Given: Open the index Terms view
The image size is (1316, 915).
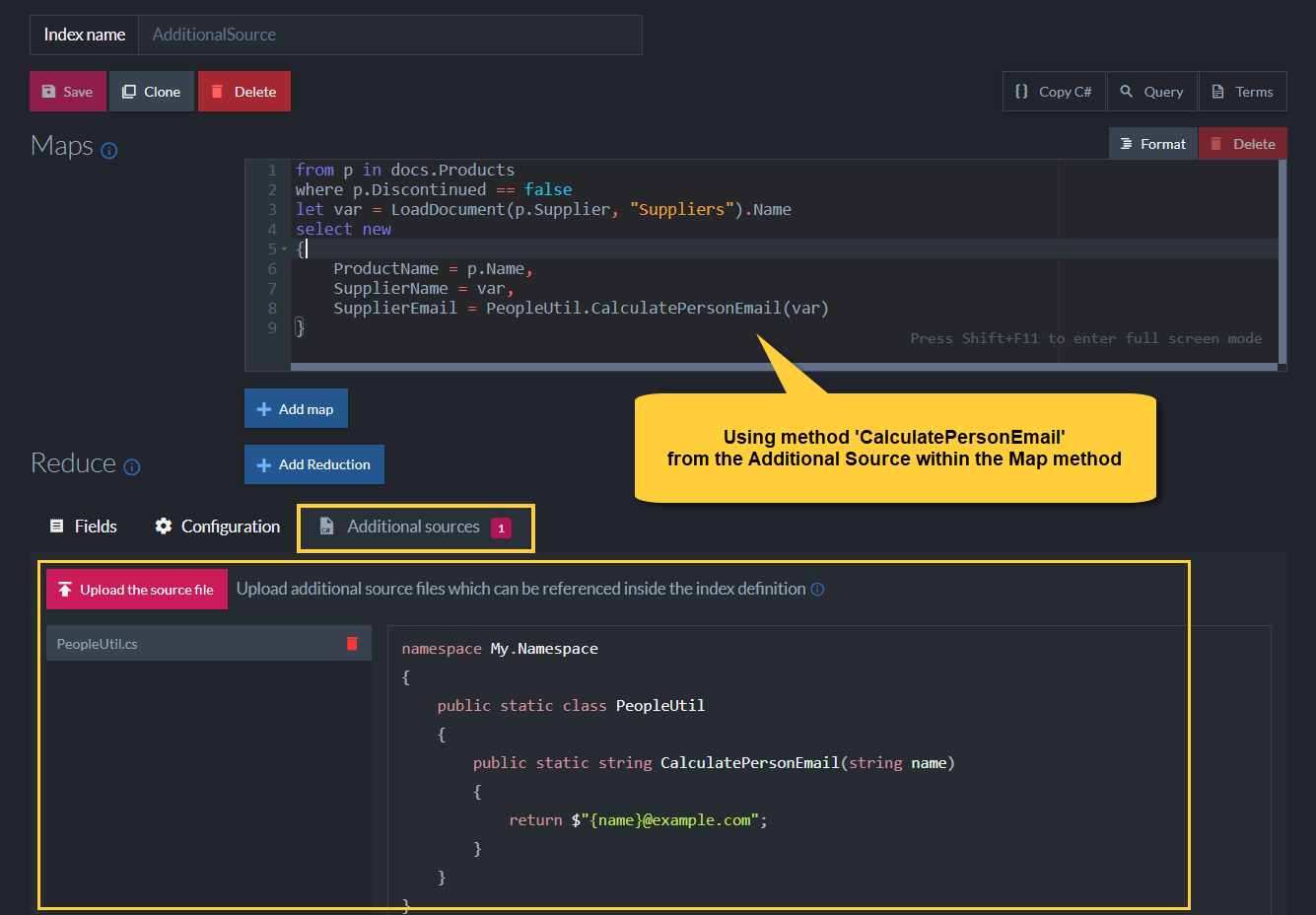Looking at the screenshot, I should 1242,92.
